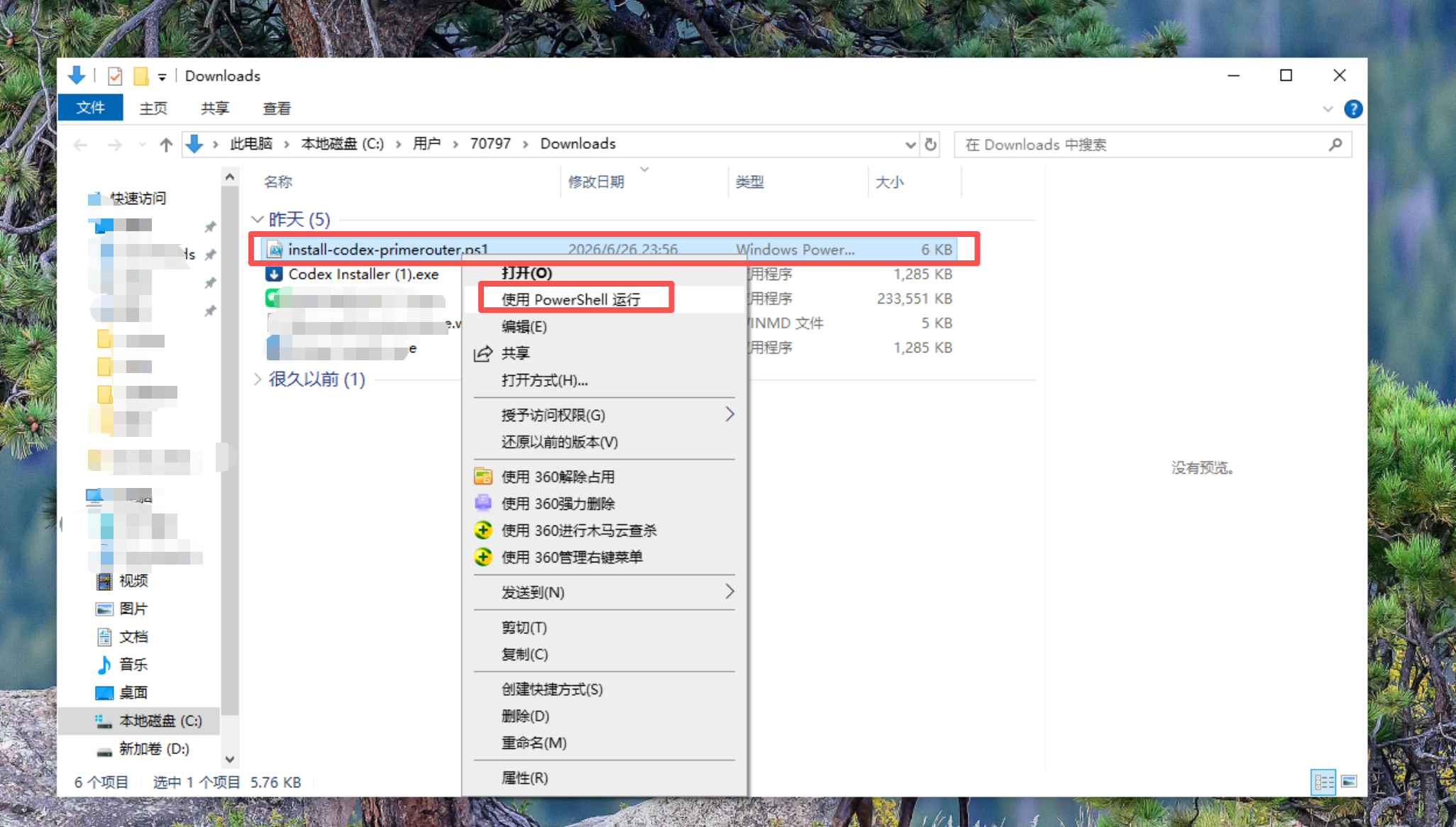
Task: Choose 复制(C) from the context menu
Action: tap(605, 654)
